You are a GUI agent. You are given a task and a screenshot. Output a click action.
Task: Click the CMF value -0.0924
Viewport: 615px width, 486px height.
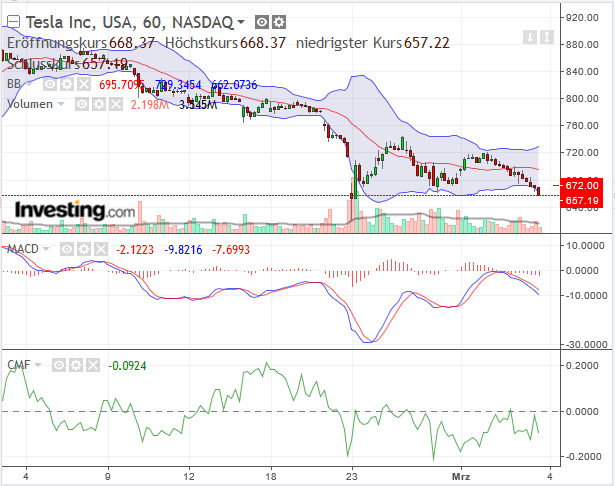point(127,366)
